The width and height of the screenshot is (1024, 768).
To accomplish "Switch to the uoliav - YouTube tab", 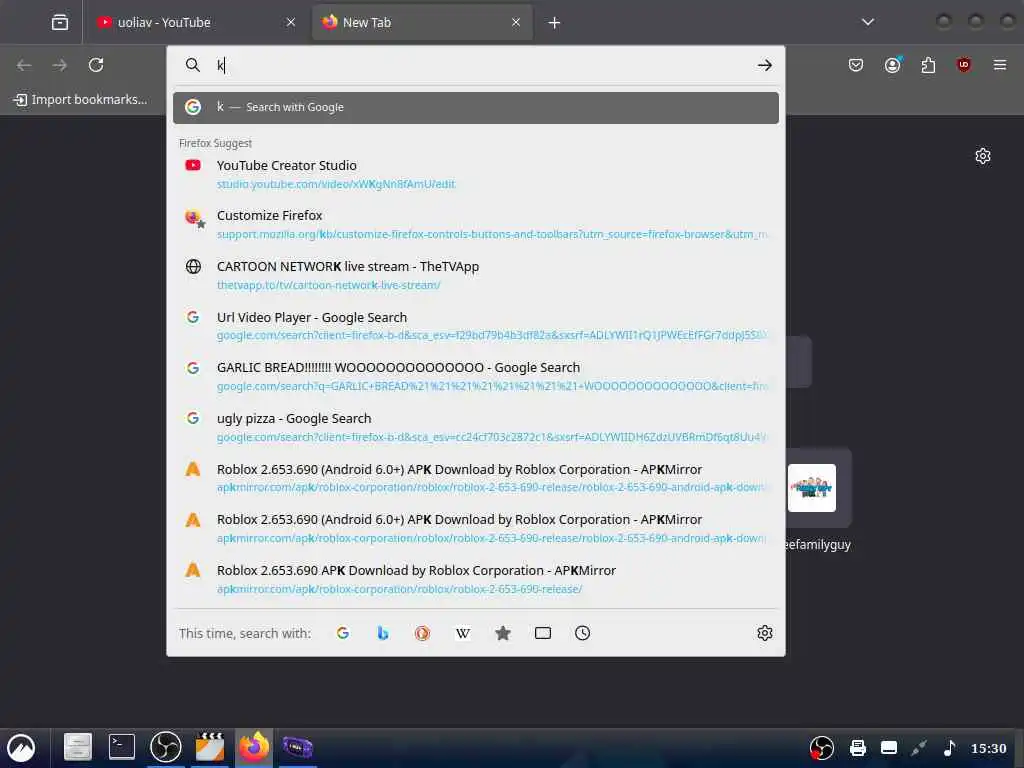I will [196, 22].
